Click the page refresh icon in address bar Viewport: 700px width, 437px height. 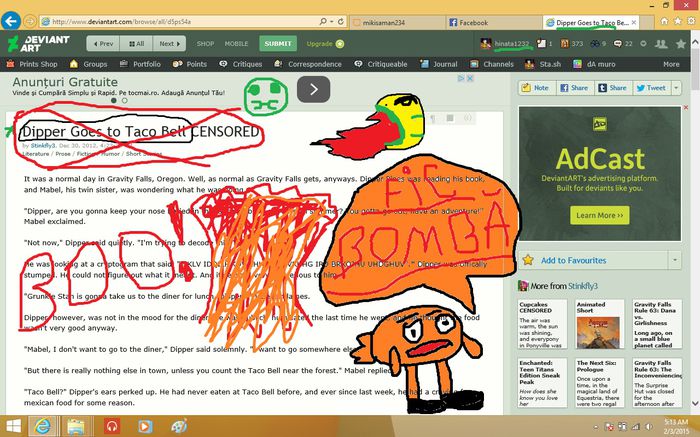coord(341,21)
